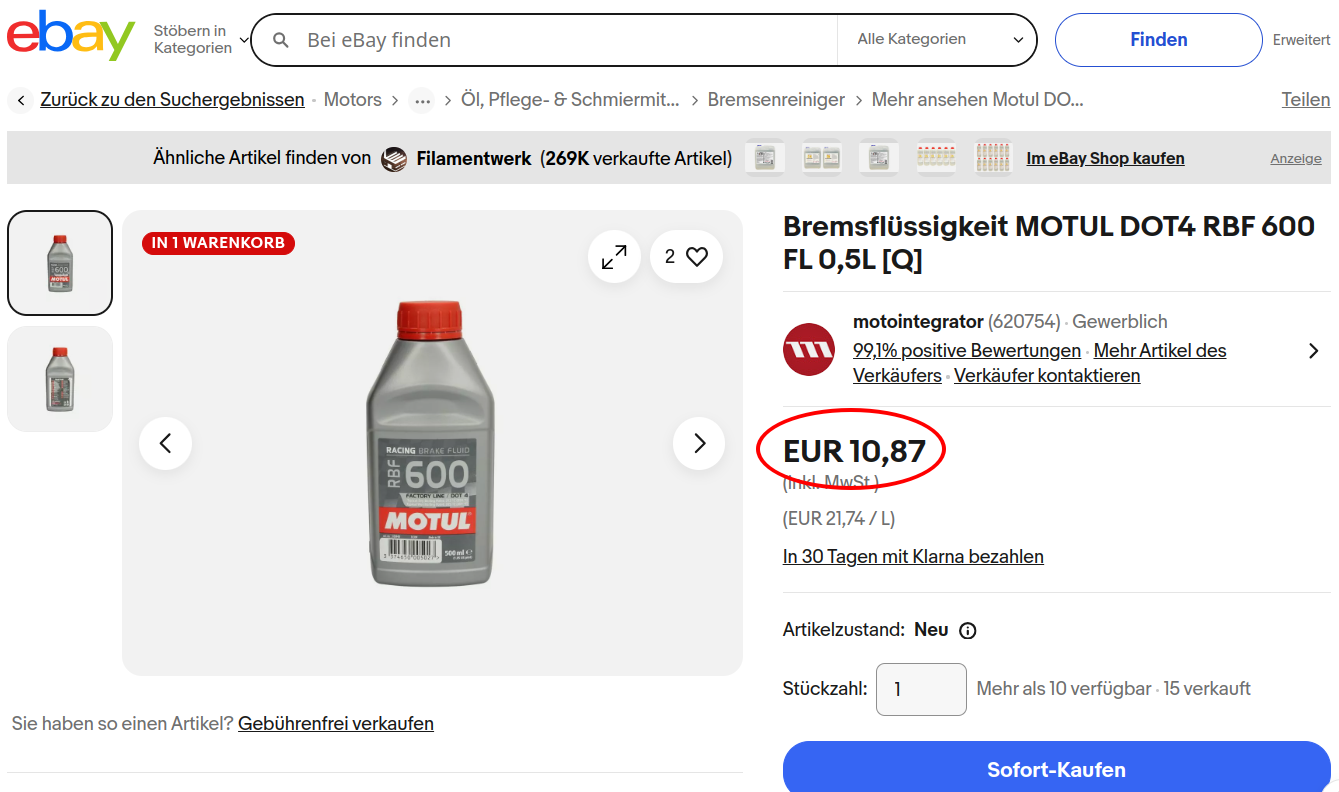Viewport: 1339px width, 792px height.
Task: Click Sofort-Kaufen button
Action: pos(1056,769)
